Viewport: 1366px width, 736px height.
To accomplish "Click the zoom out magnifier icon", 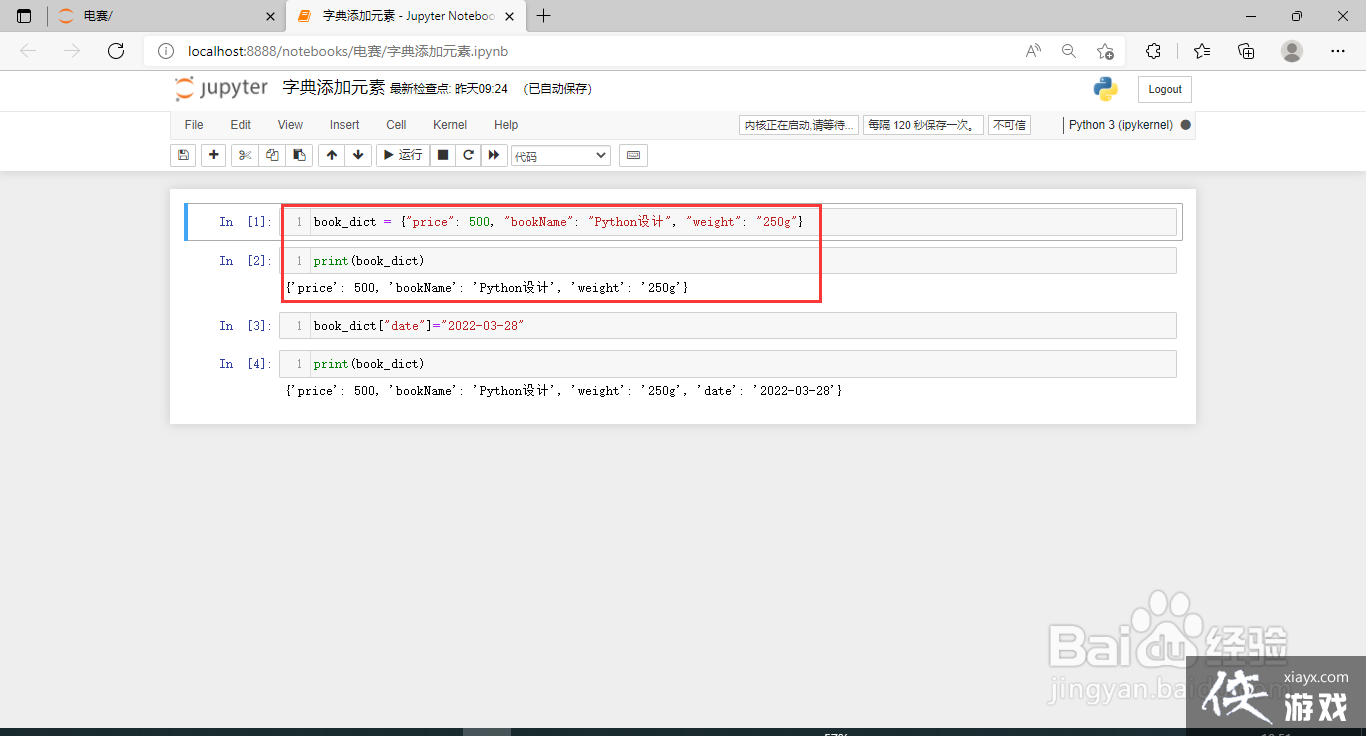I will click(x=1069, y=51).
